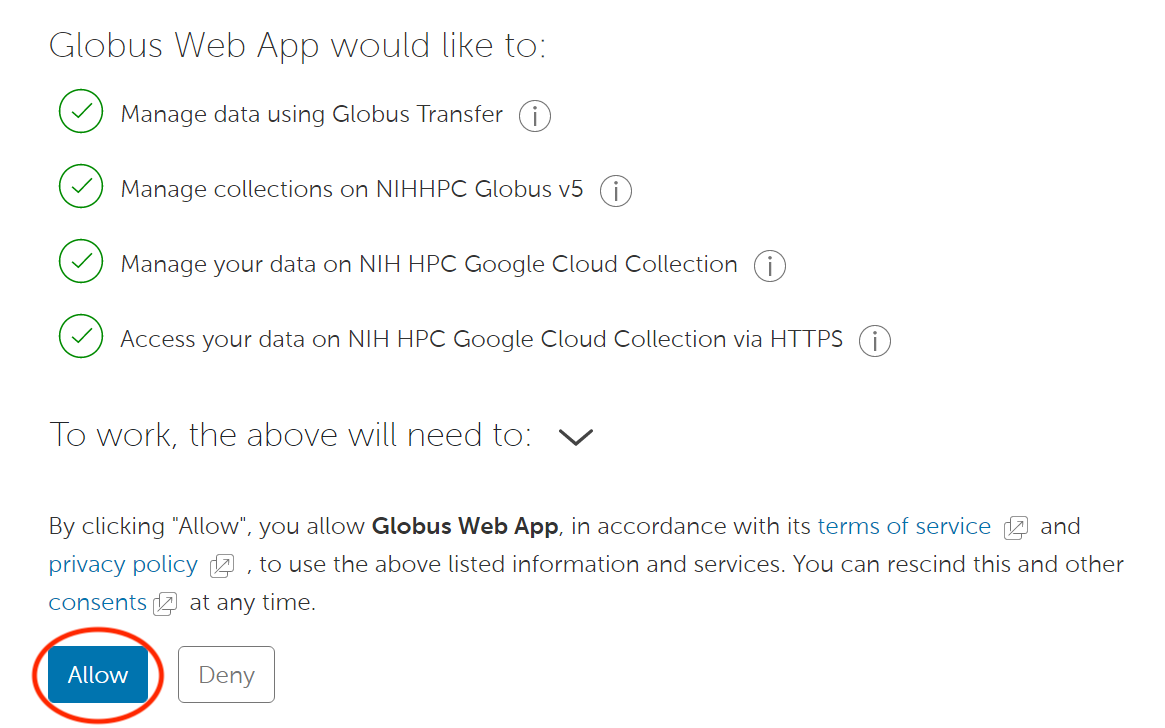Click checkmark beside Manage your data on Google Cloud
The width and height of the screenshot is (1165, 728).
coord(81,261)
